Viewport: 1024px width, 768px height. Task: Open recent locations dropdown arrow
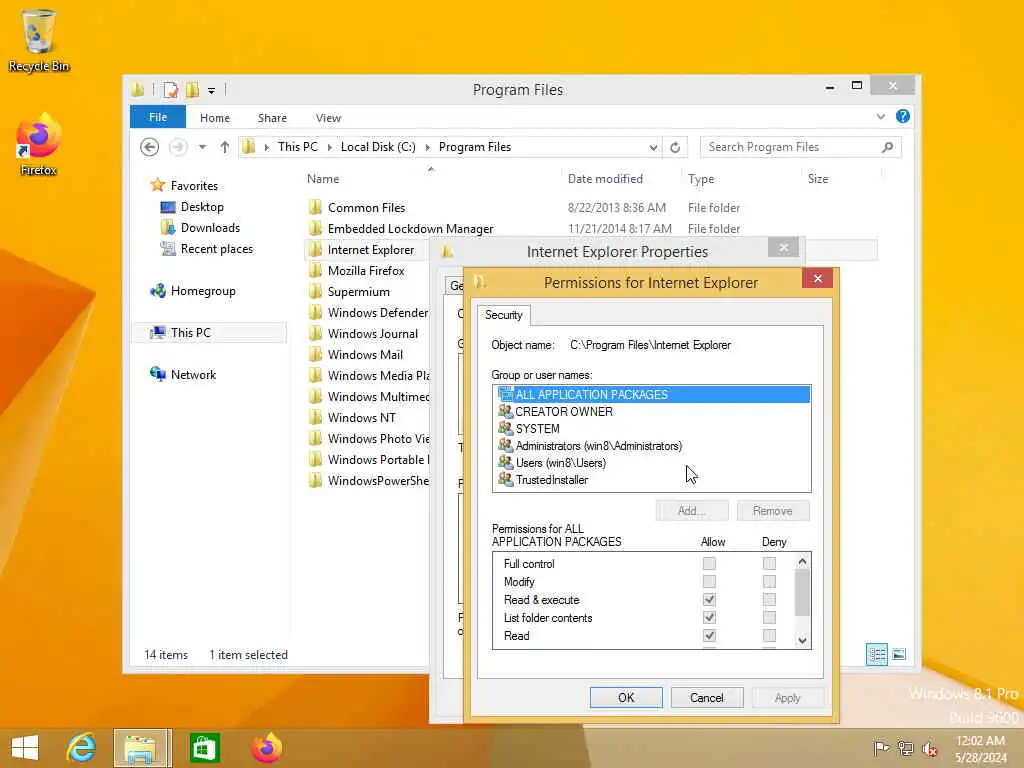tap(202, 147)
